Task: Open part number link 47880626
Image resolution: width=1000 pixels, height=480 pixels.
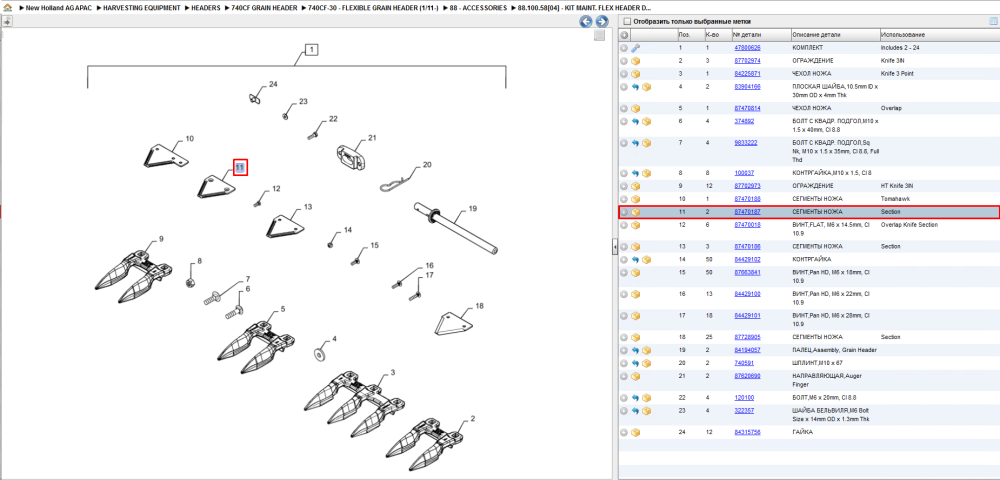Action: tap(747, 48)
